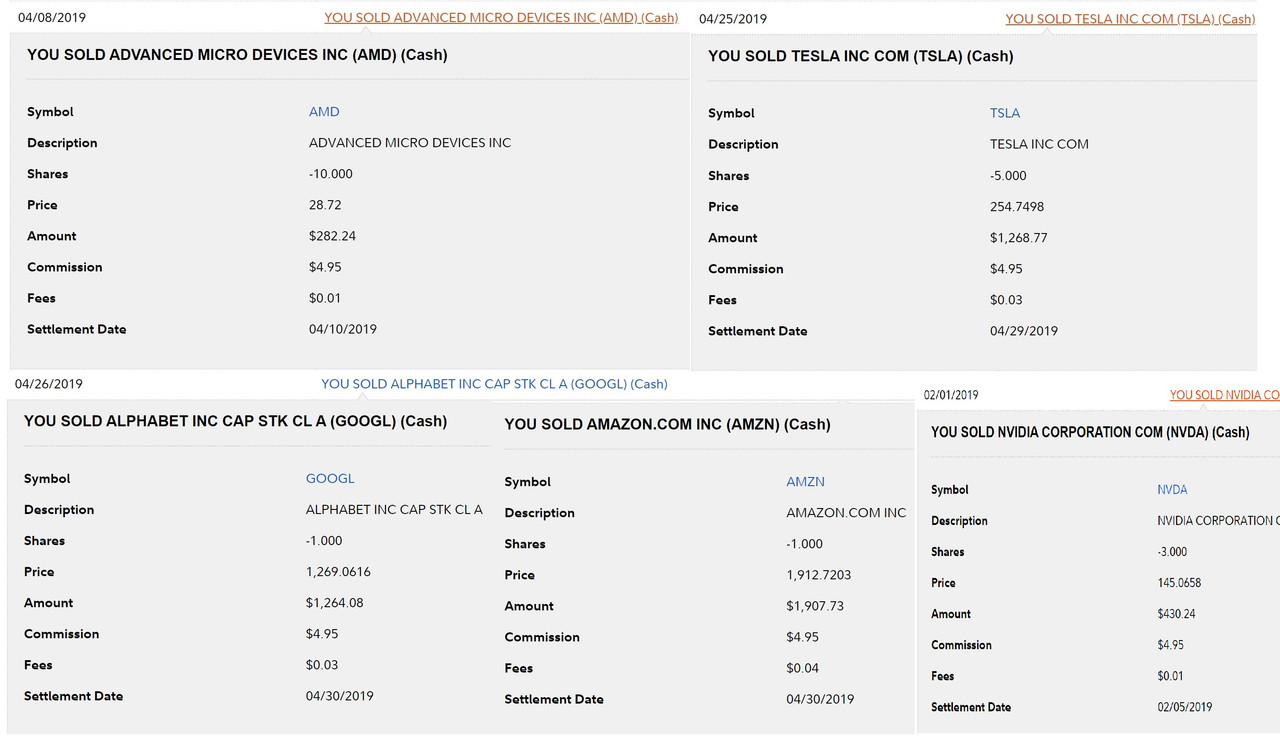This screenshot has height=737, width=1280.
Task: Click the NVDA symbol link
Action: pos(1172,490)
